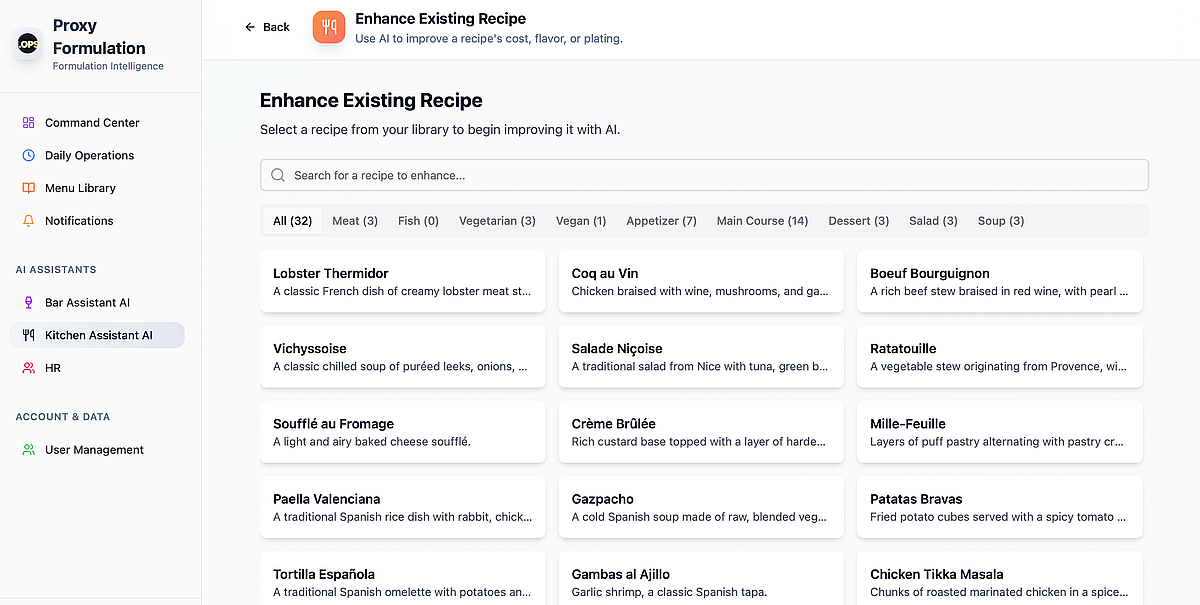Click the Bar Assistant AI cocktail icon
This screenshot has width=1200, height=605.
28,303
